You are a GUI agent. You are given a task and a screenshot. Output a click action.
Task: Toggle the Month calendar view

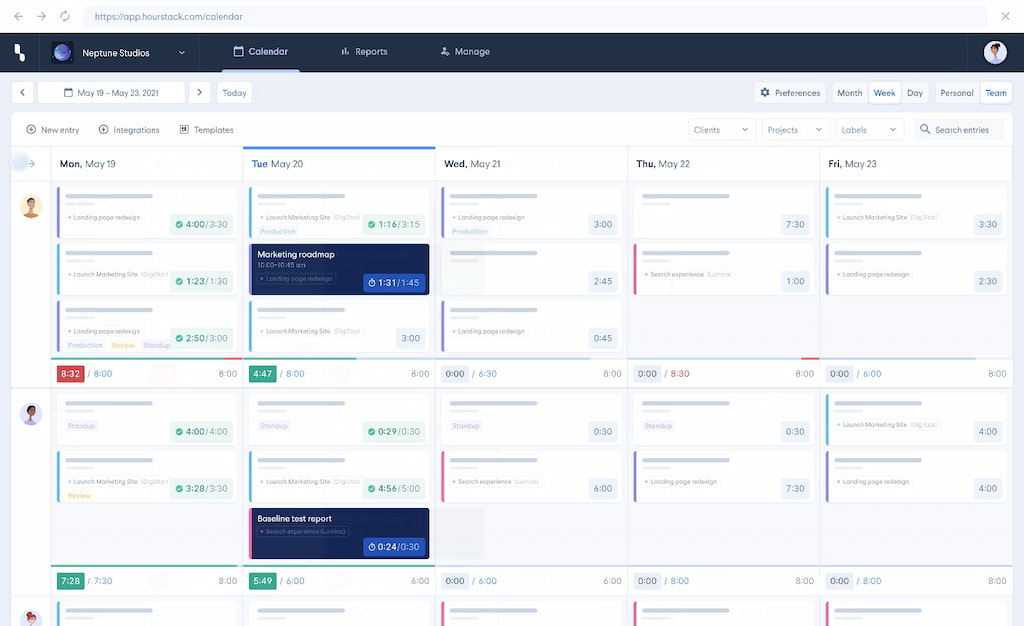click(849, 92)
